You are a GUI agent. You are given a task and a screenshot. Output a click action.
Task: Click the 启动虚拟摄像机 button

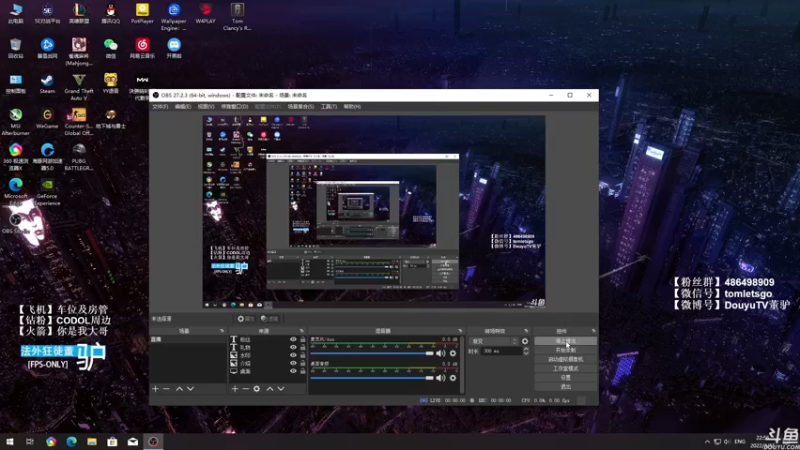point(565,359)
